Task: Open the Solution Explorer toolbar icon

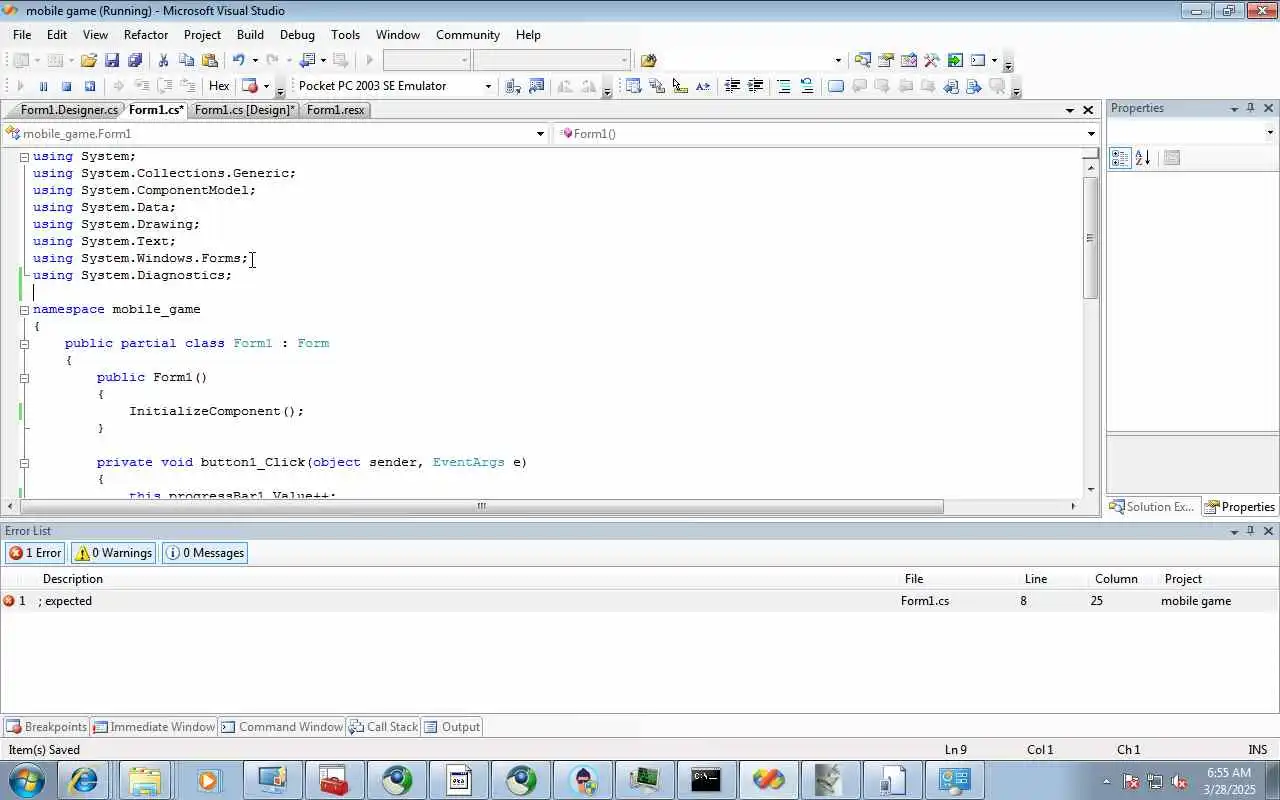Action: (862, 60)
